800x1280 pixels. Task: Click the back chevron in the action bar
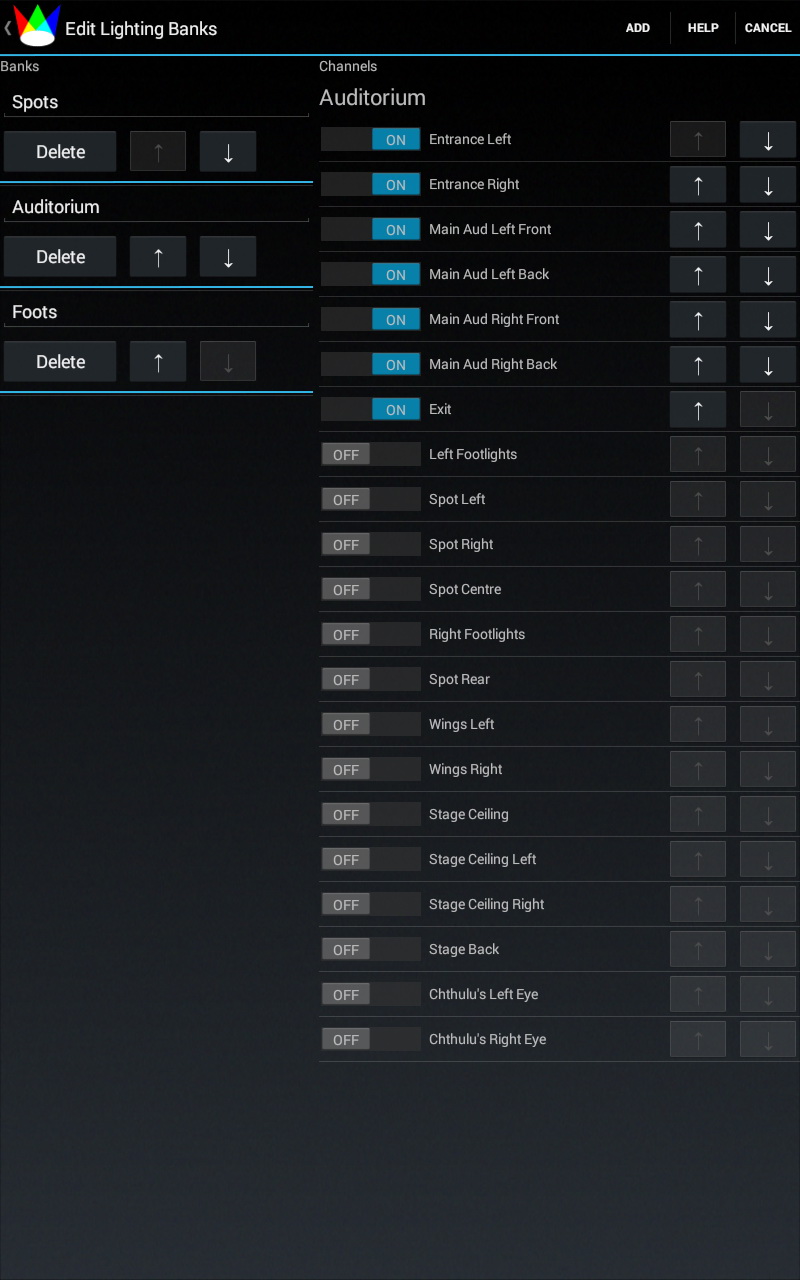pyautogui.click(x=8, y=27)
